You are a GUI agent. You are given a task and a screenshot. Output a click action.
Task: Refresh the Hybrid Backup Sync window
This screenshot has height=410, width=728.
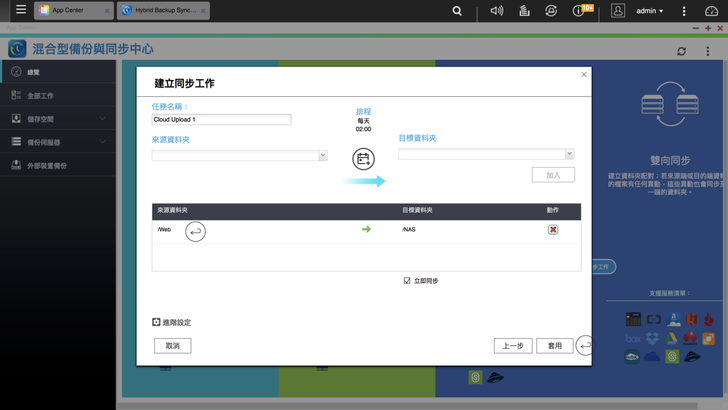[681, 51]
